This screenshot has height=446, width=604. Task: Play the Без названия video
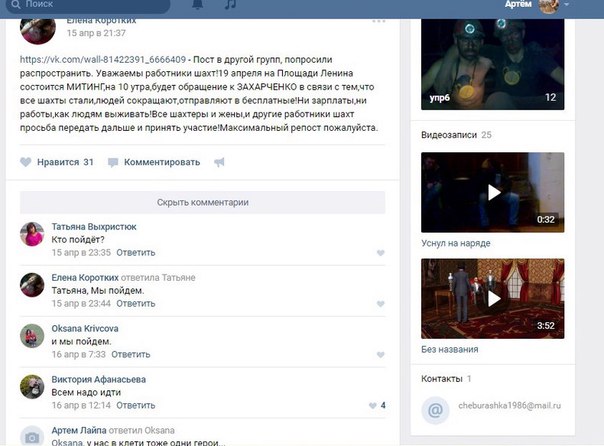coord(493,298)
